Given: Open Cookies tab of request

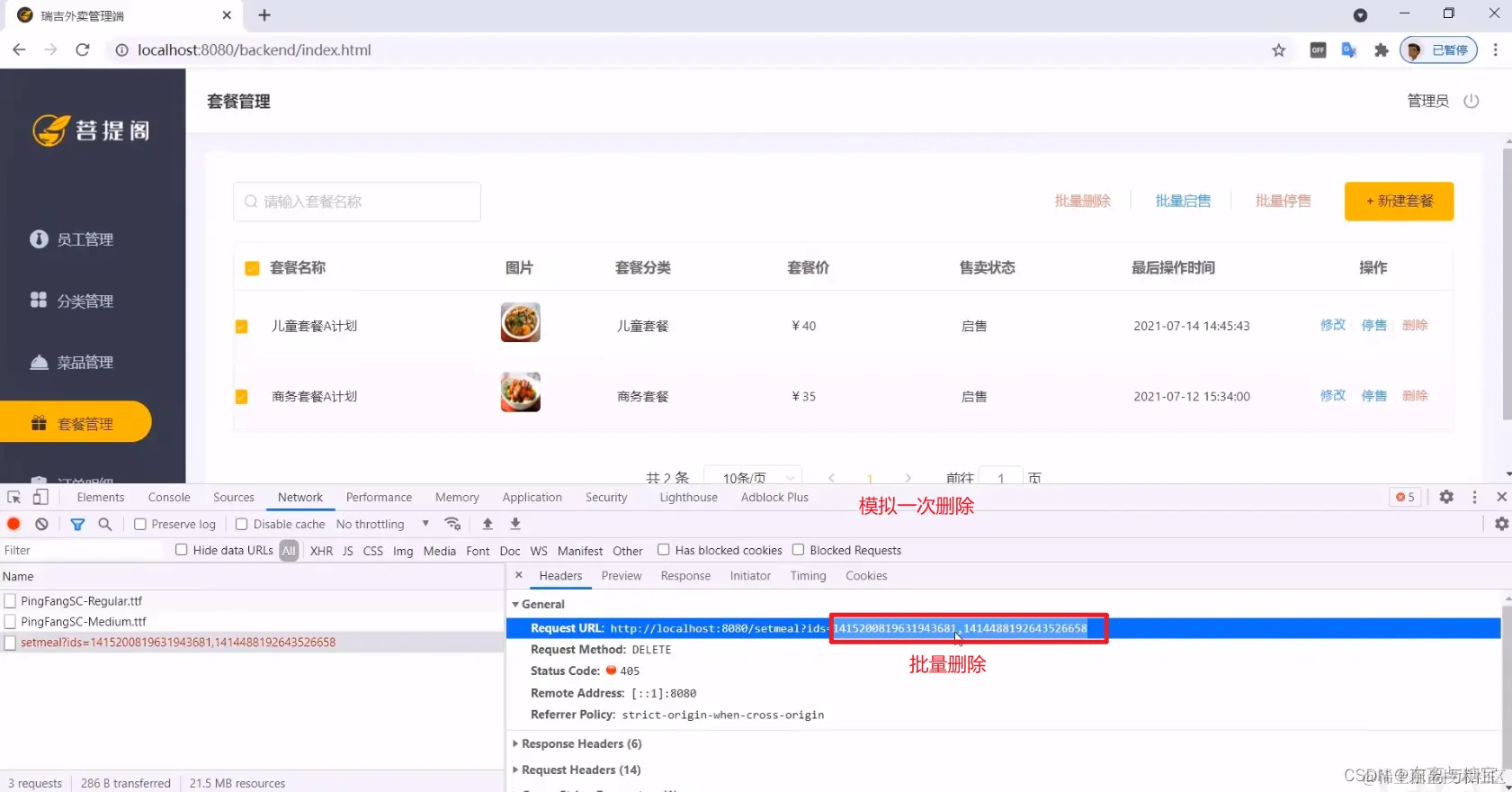Looking at the screenshot, I should coord(866,575).
